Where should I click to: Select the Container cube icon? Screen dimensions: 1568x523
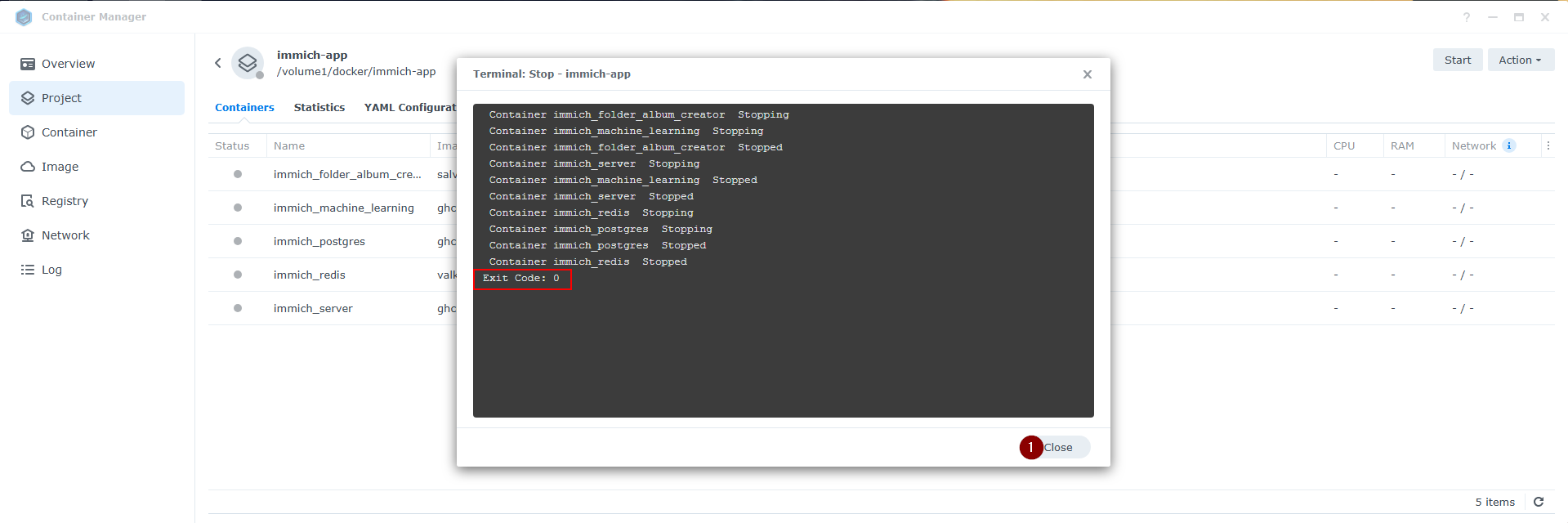pyautogui.click(x=28, y=132)
